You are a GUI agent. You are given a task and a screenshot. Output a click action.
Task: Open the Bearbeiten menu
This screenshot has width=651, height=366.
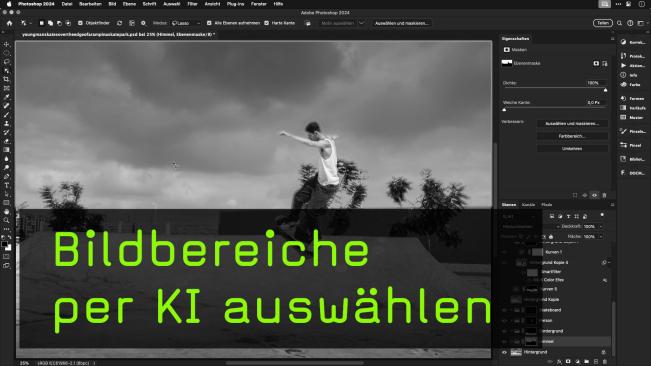[90, 4]
